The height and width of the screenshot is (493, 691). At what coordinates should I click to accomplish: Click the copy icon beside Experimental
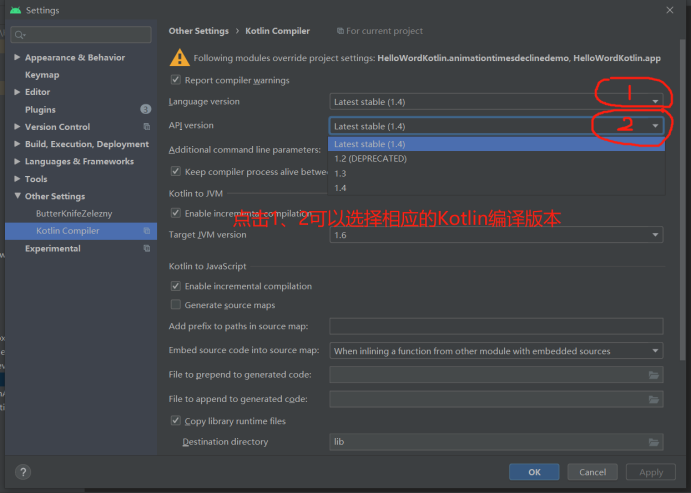[x=147, y=248]
